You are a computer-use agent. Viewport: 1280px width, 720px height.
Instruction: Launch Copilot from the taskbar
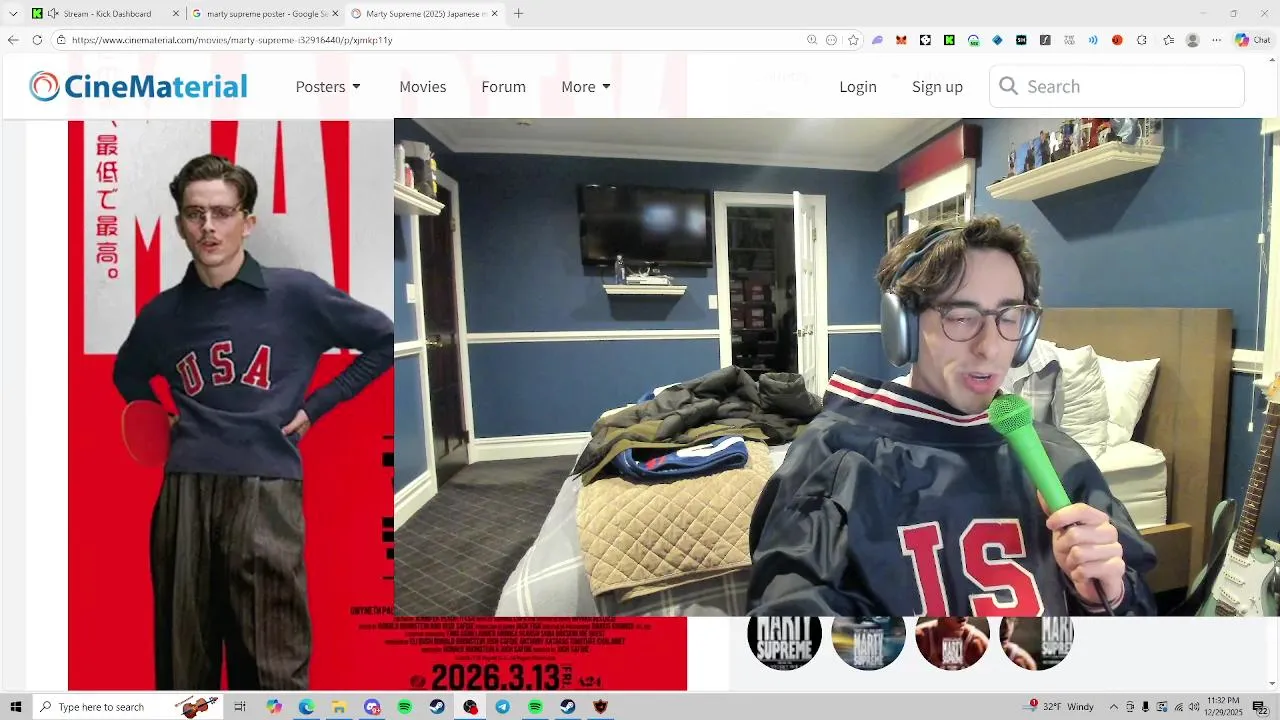[274, 707]
